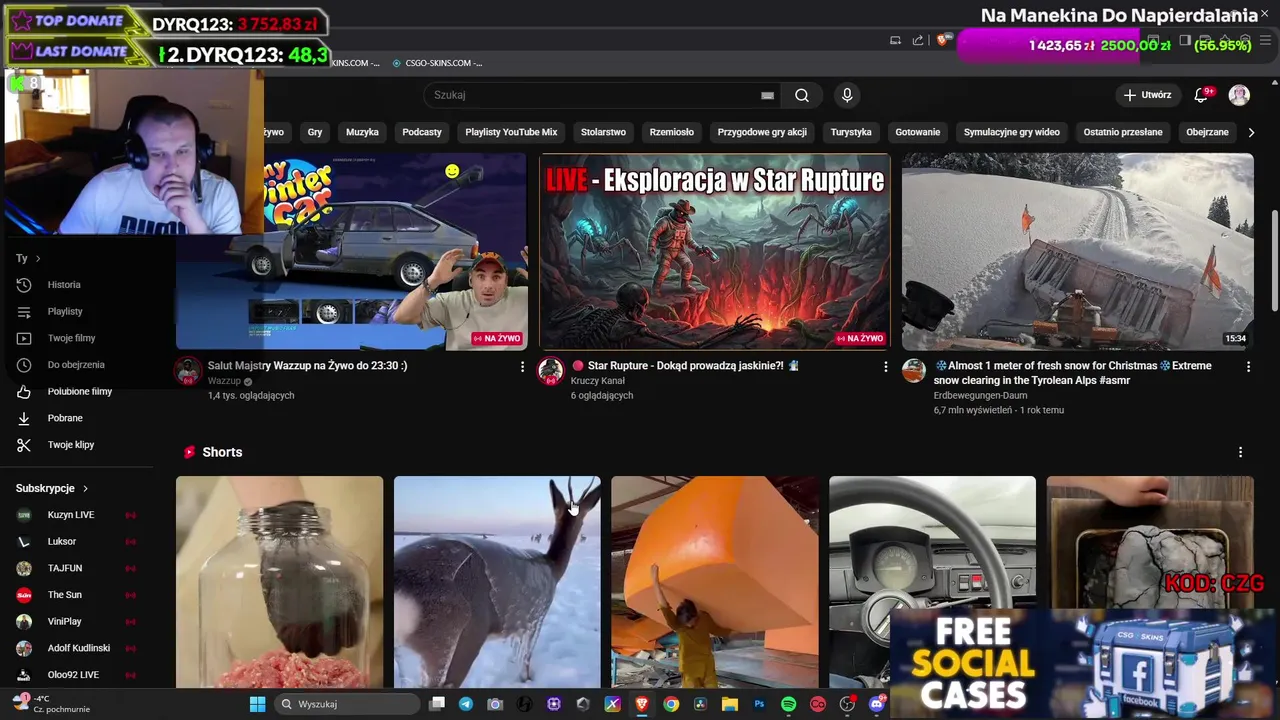Open the deer in snow Shorts thumbnail
Image resolution: width=1280 pixels, height=720 pixels.
coord(497,582)
